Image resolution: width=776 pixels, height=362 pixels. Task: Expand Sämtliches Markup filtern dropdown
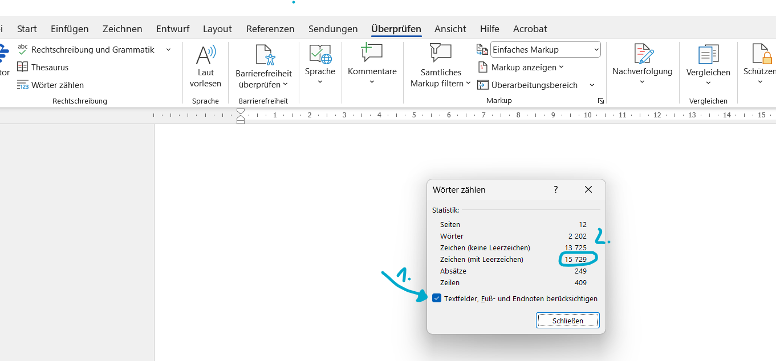[x=468, y=83]
